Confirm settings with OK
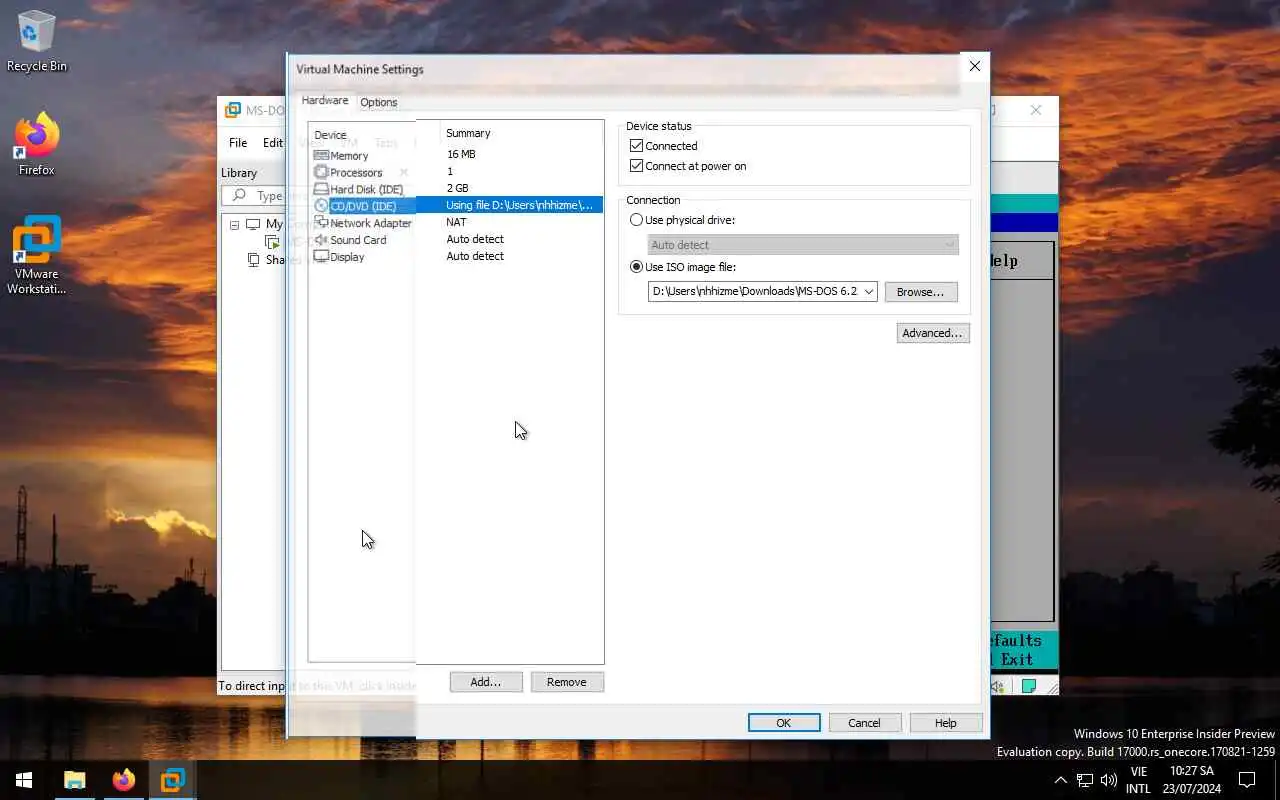This screenshot has height=800, width=1280. pos(784,723)
